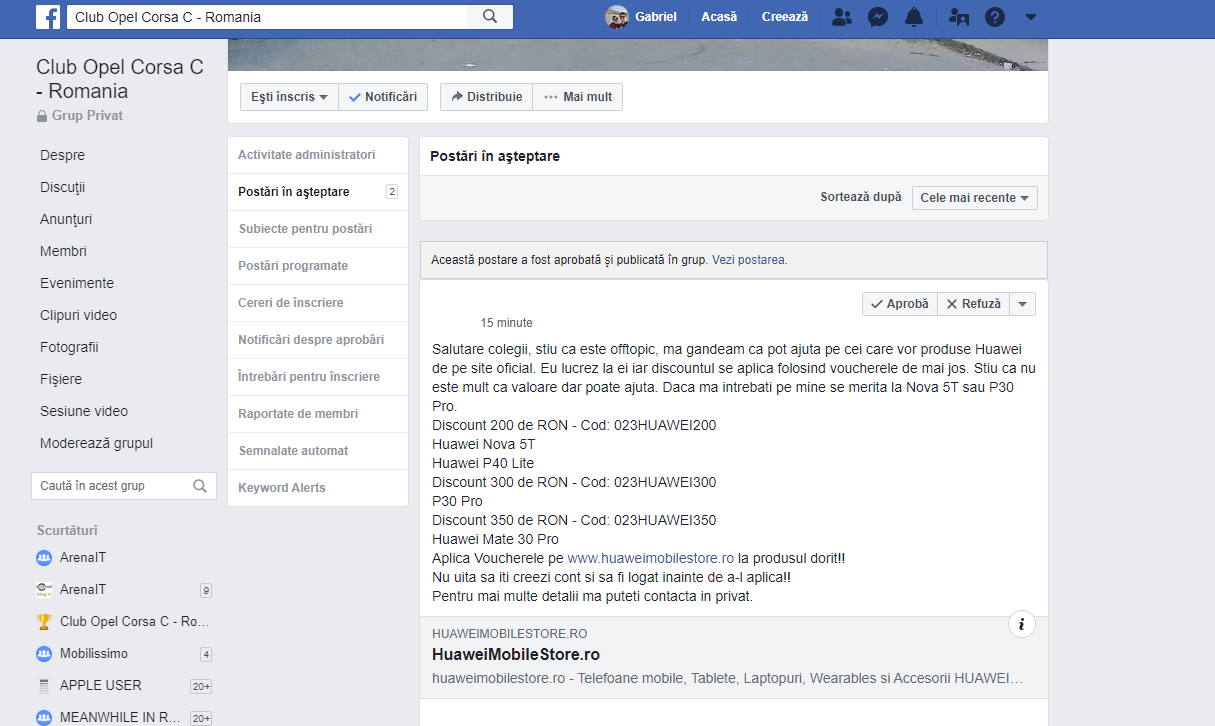
Task: Open the Mai mult menu
Action: point(577,97)
